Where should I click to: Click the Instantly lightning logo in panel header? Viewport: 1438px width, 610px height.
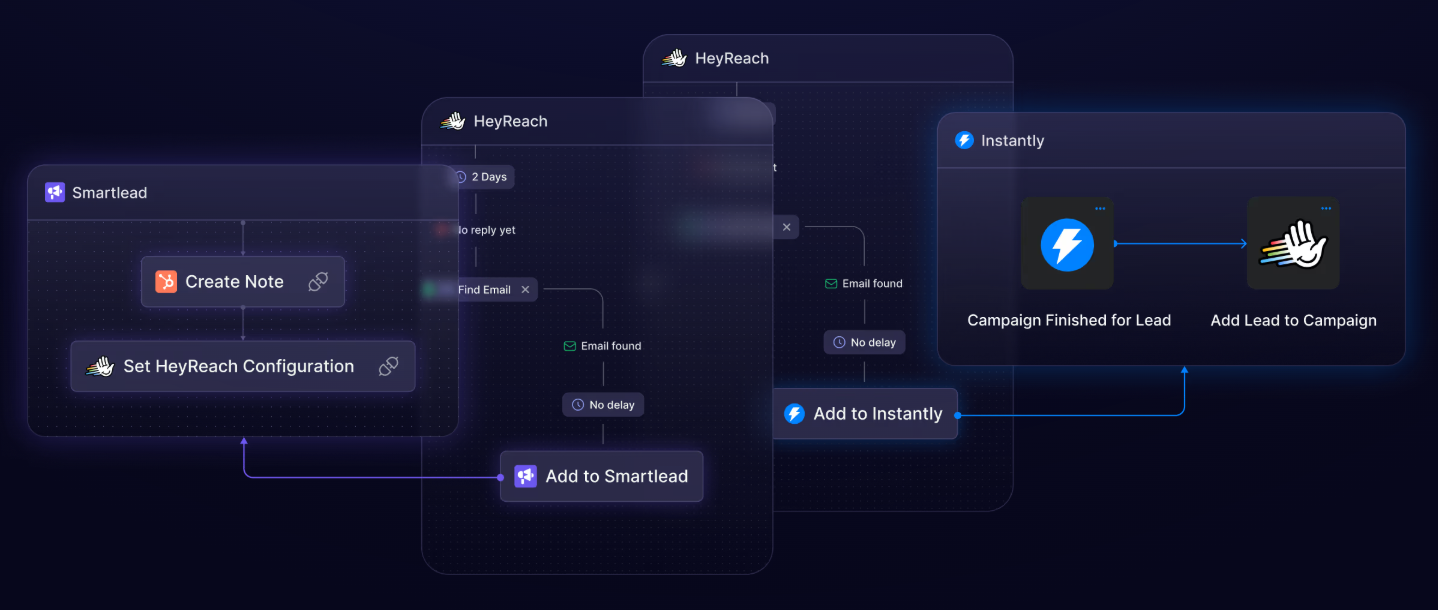coord(964,140)
